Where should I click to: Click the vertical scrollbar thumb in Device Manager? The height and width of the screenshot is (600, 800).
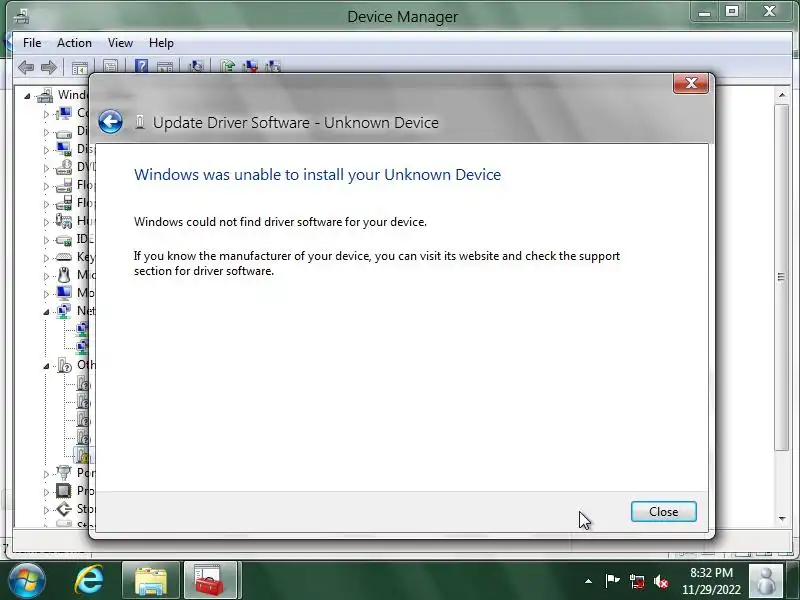[x=782, y=277]
